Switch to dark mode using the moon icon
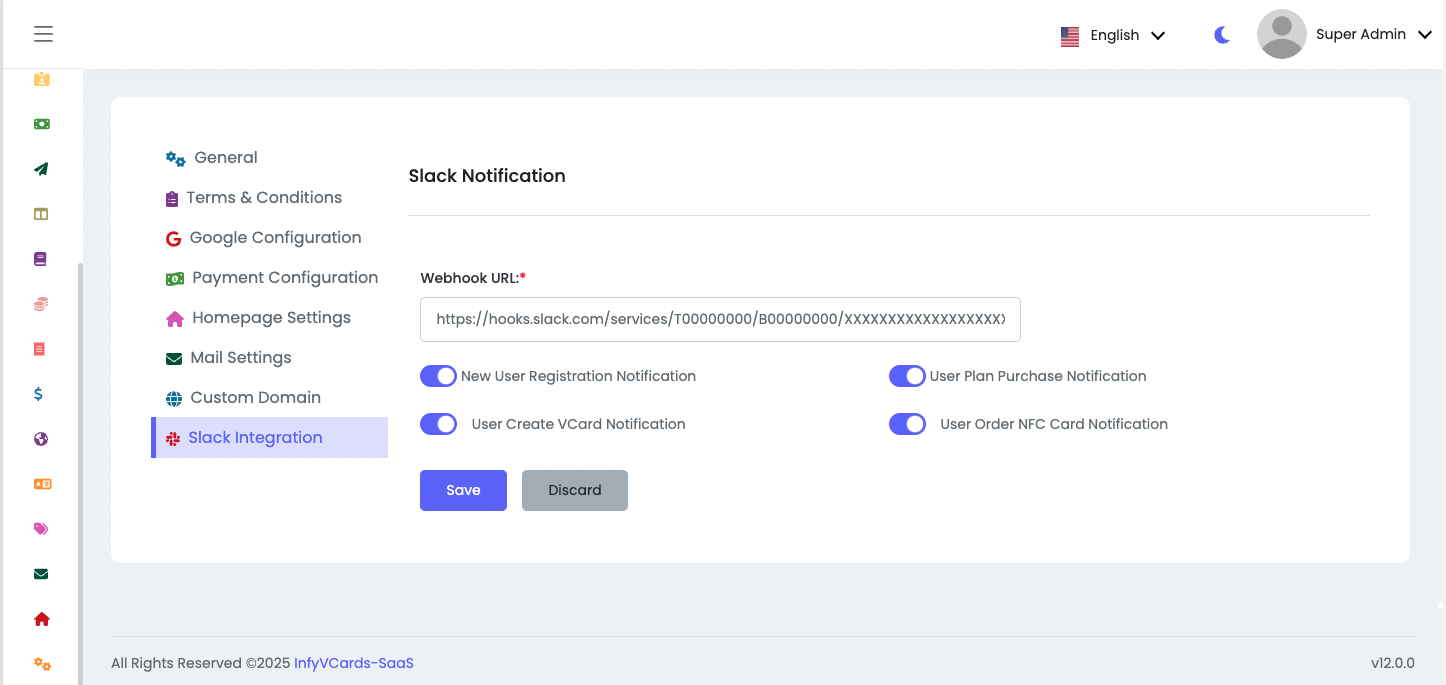Screen dimensions: 1446x685 pos(1221,34)
